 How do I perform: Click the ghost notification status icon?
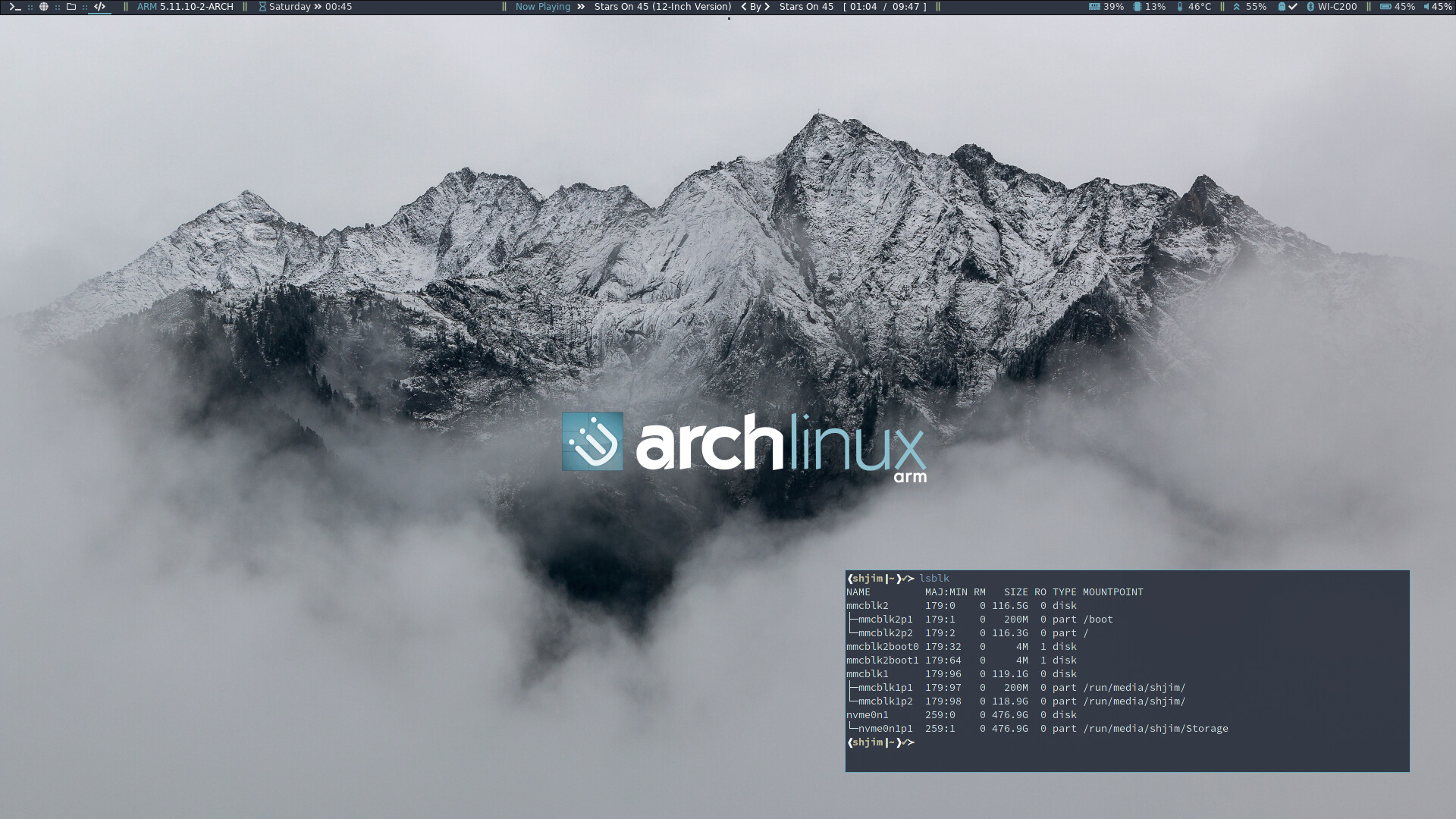1282,7
